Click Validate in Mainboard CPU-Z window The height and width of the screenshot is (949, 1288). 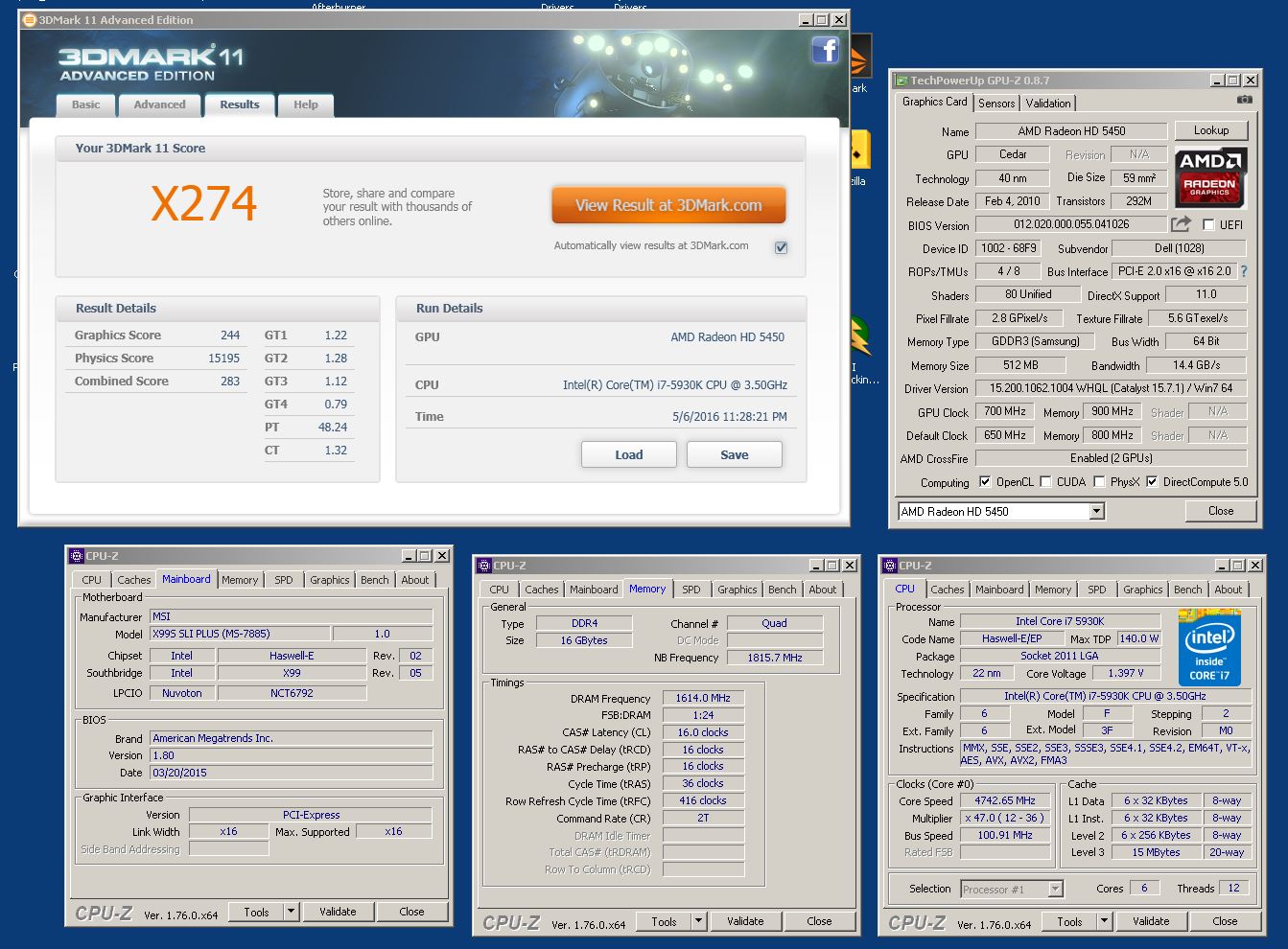coord(338,912)
